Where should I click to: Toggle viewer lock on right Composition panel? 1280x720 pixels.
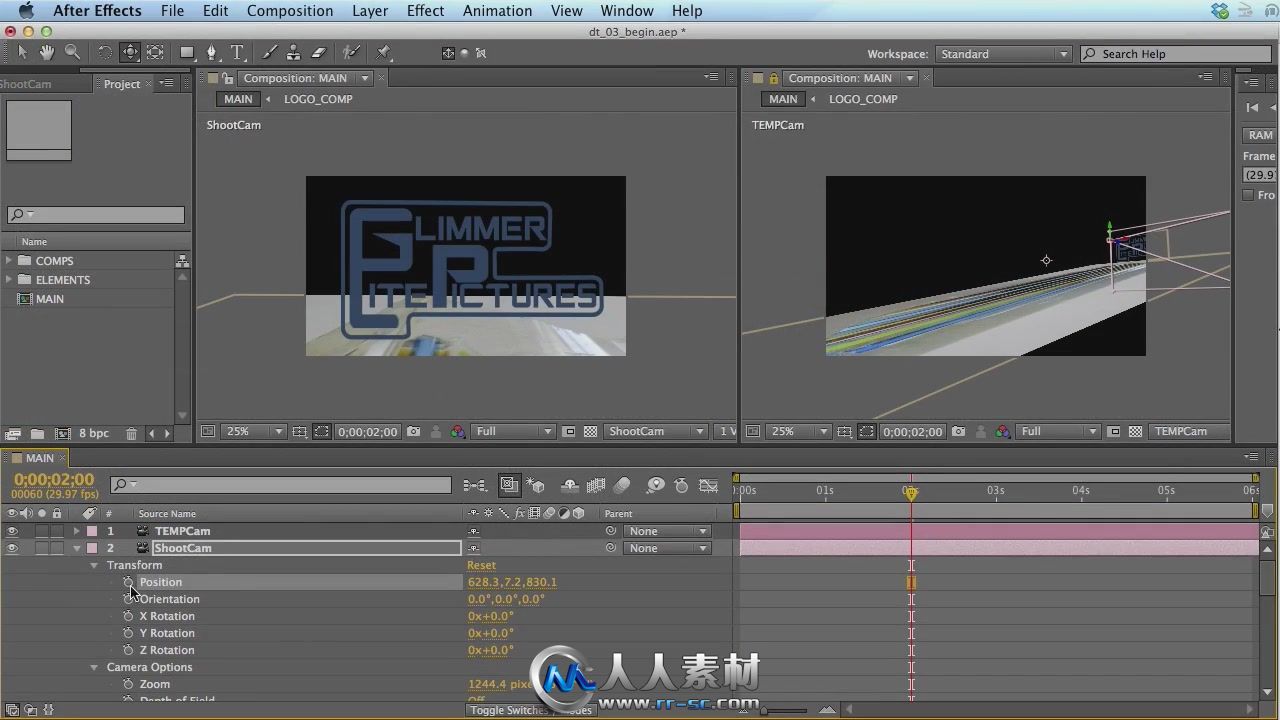click(x=773, y=78)
